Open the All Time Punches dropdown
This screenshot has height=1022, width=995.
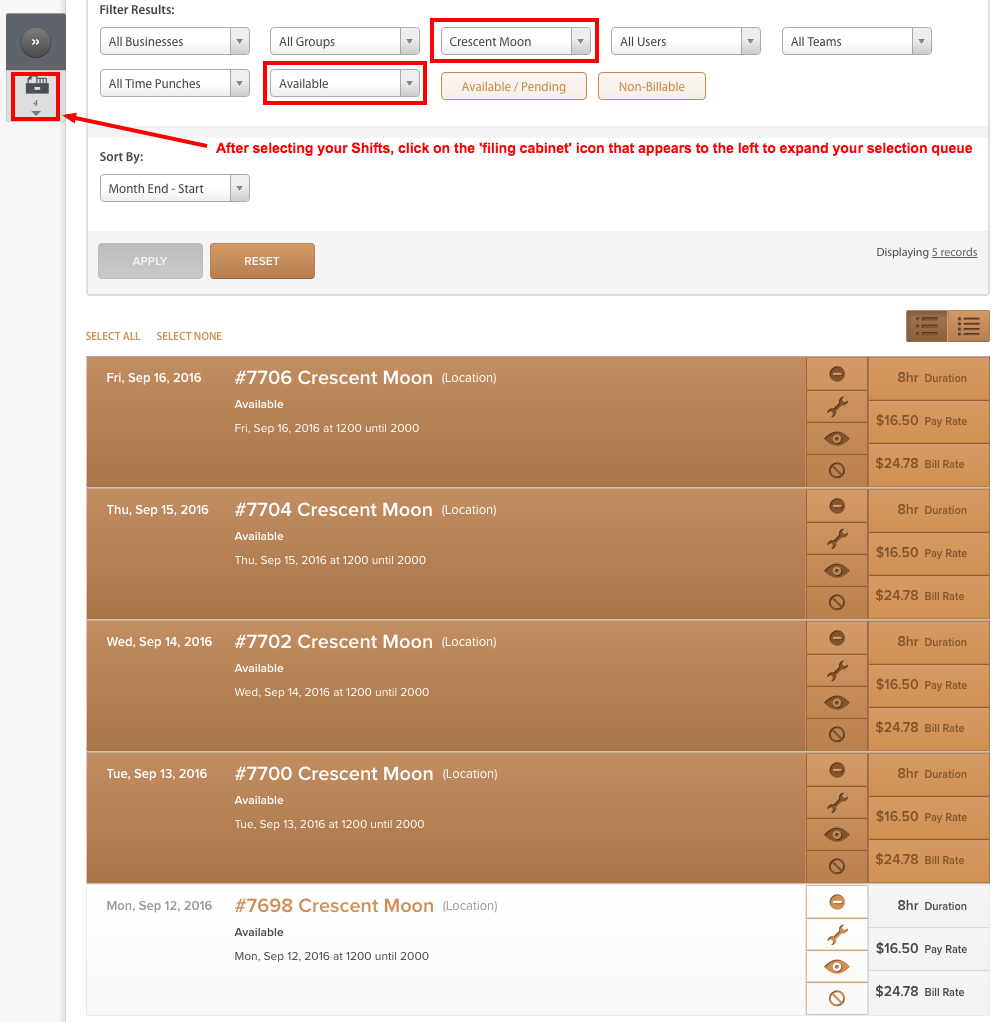[x=175, y=83]
